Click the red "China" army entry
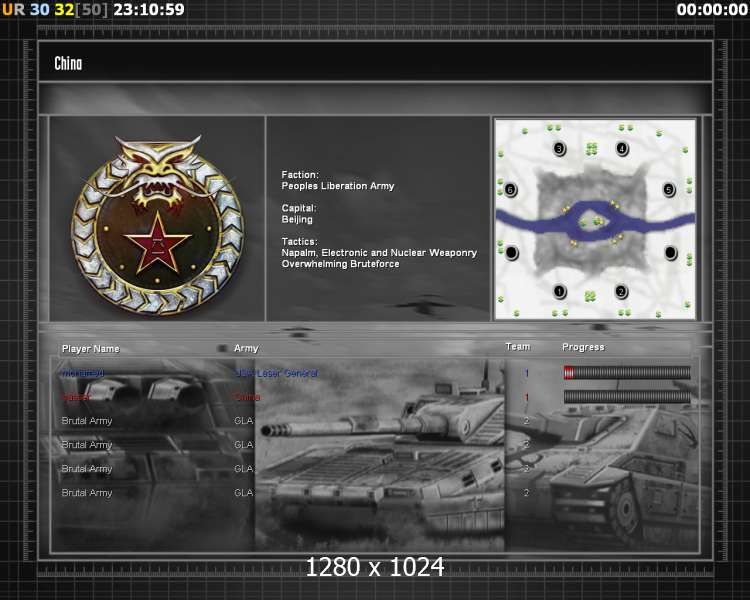 [247, 397]
